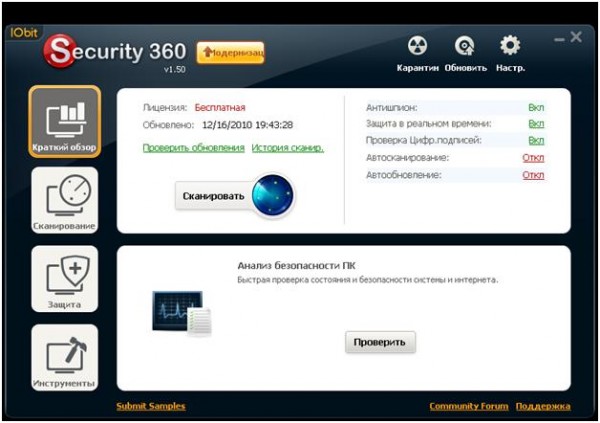Open the Защита protection section
The width and height of the screenshot is (600, 423).
(x=64, y=279)
